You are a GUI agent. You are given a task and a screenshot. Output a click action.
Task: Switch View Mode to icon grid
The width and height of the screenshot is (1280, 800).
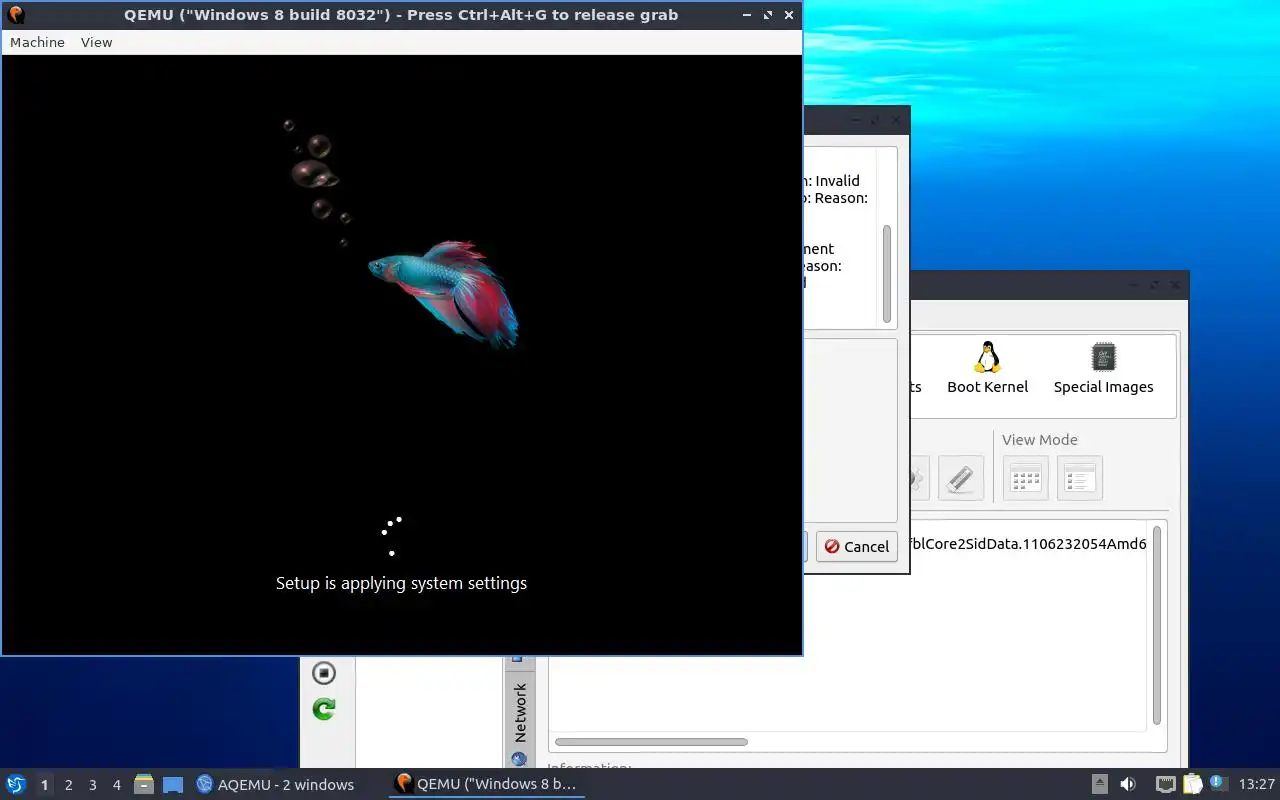[x=1025, y=478]
